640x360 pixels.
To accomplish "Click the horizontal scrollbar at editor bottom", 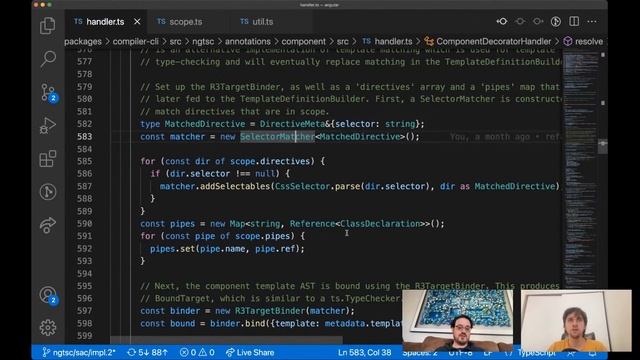I will 227,340.
